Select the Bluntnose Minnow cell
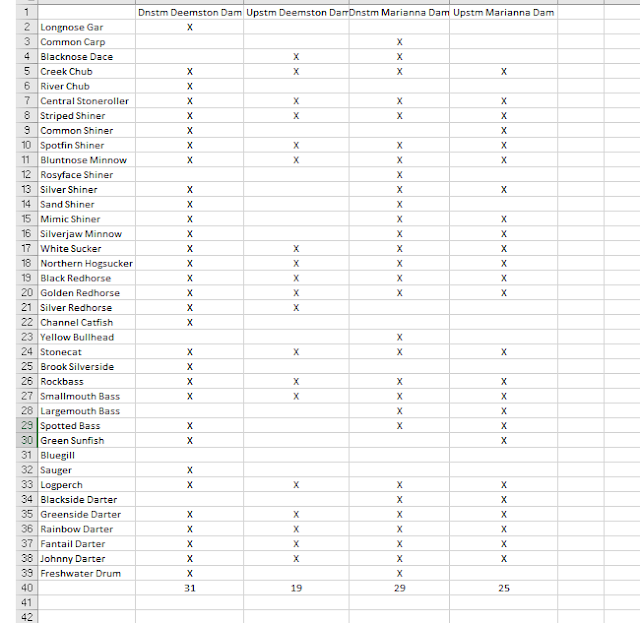 (x=87, y=160)
